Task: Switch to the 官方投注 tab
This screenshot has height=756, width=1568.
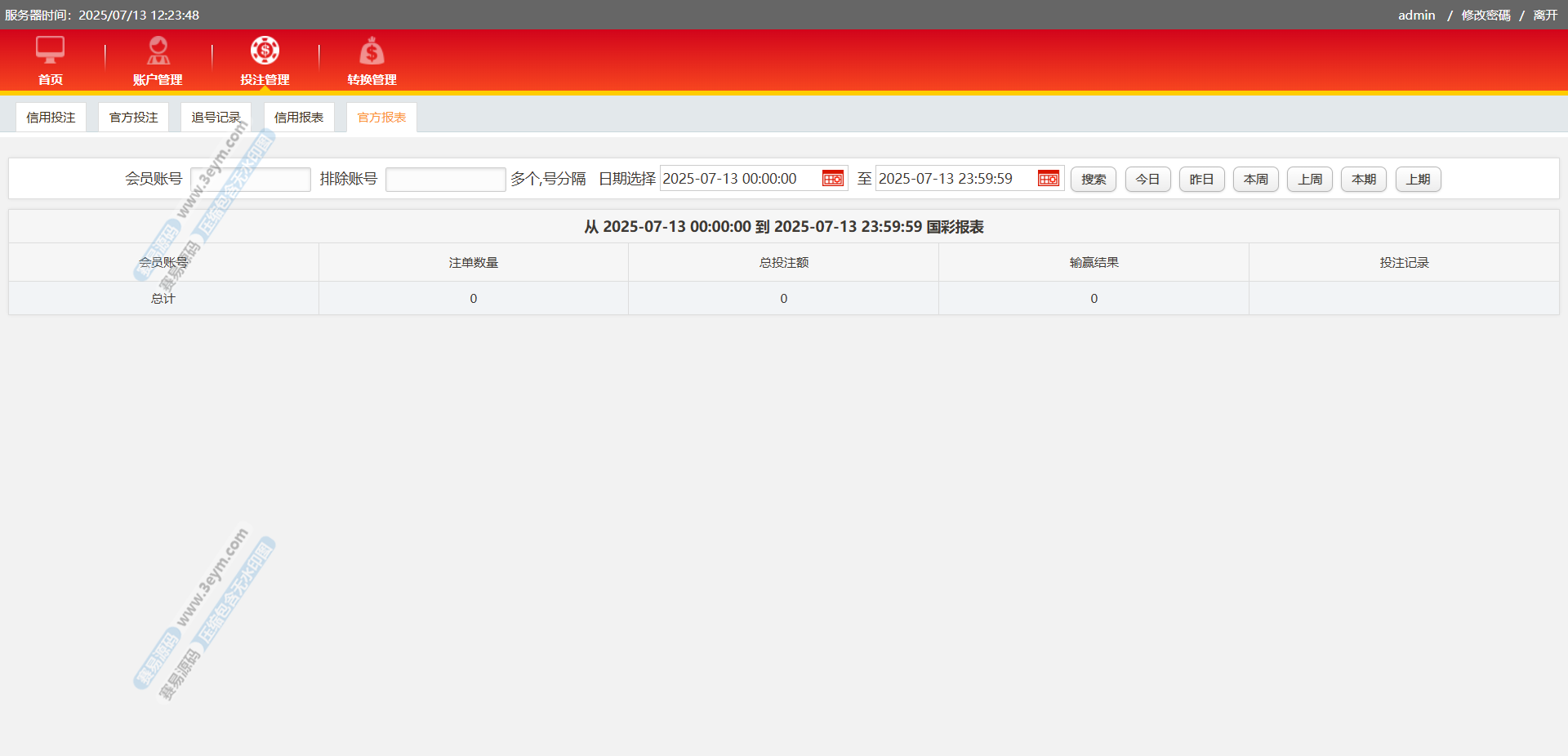Action: (134, 118)
